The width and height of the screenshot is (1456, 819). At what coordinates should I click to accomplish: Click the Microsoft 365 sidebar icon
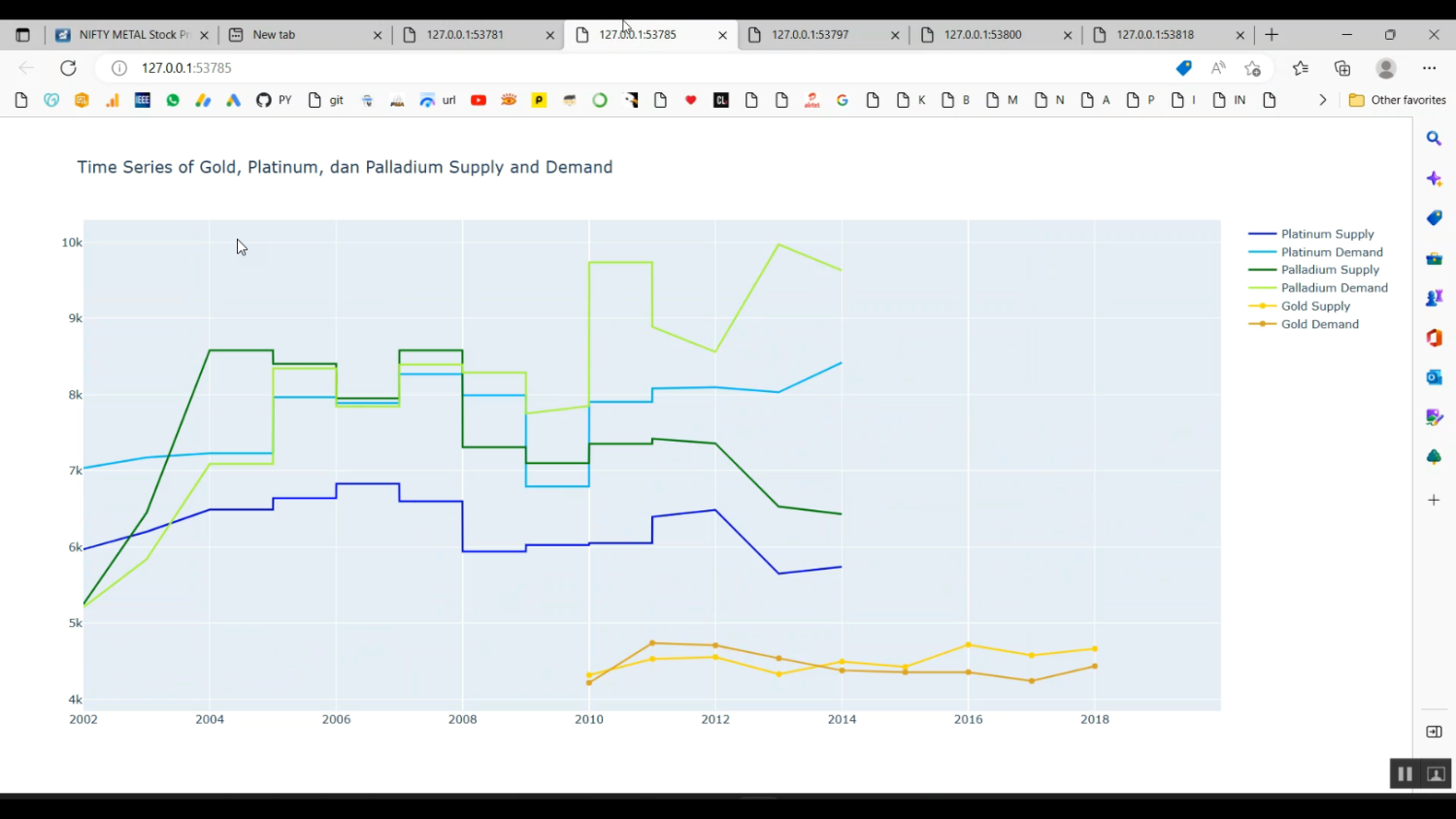coord(1434,338)
